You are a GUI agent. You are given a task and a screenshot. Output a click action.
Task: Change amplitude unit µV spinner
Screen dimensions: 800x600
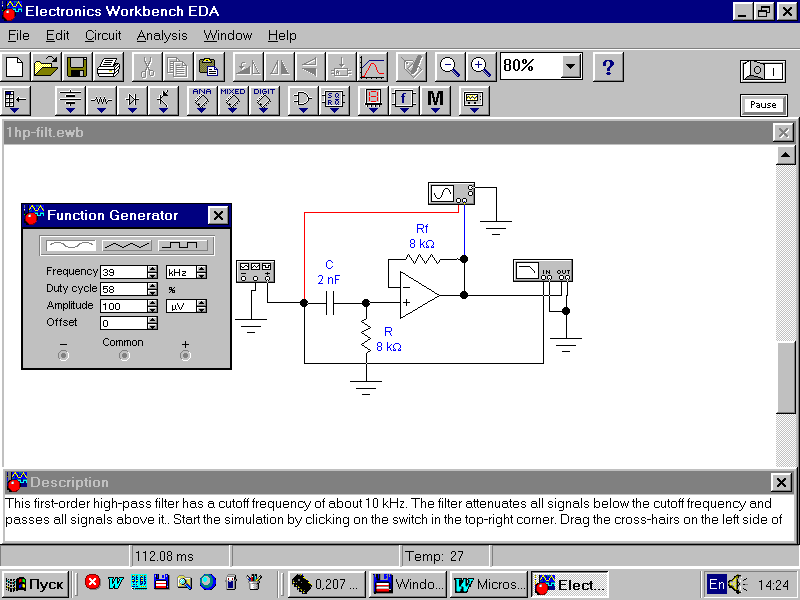[x=202, y=306]
